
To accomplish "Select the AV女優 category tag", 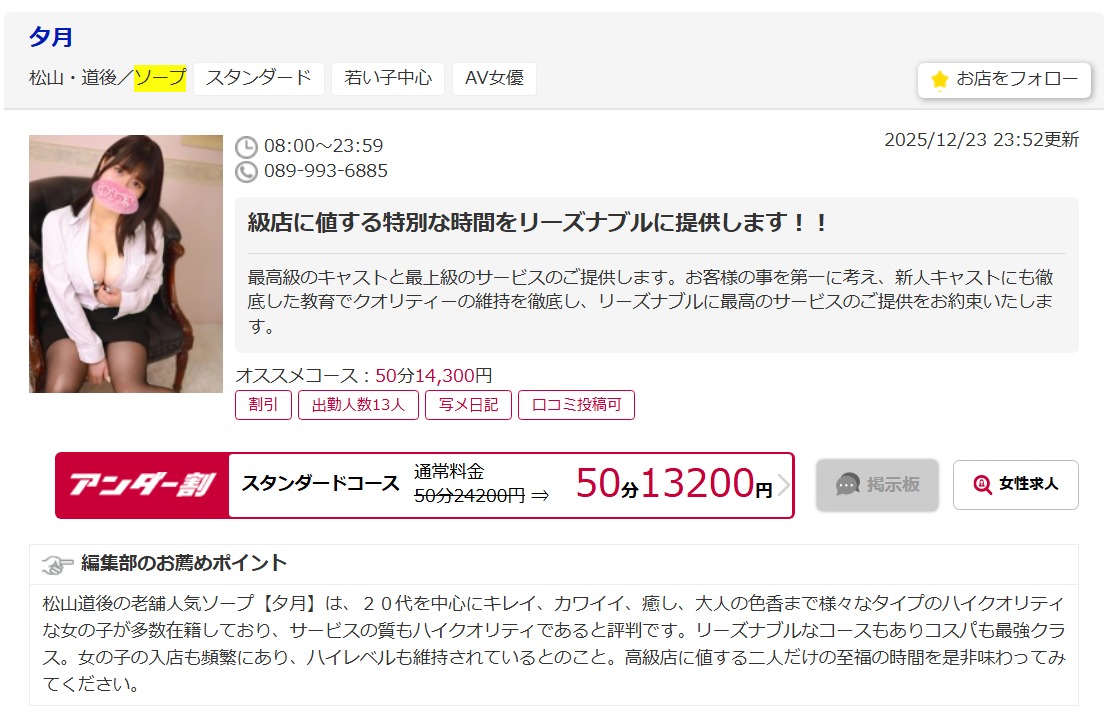I will 494,78.
